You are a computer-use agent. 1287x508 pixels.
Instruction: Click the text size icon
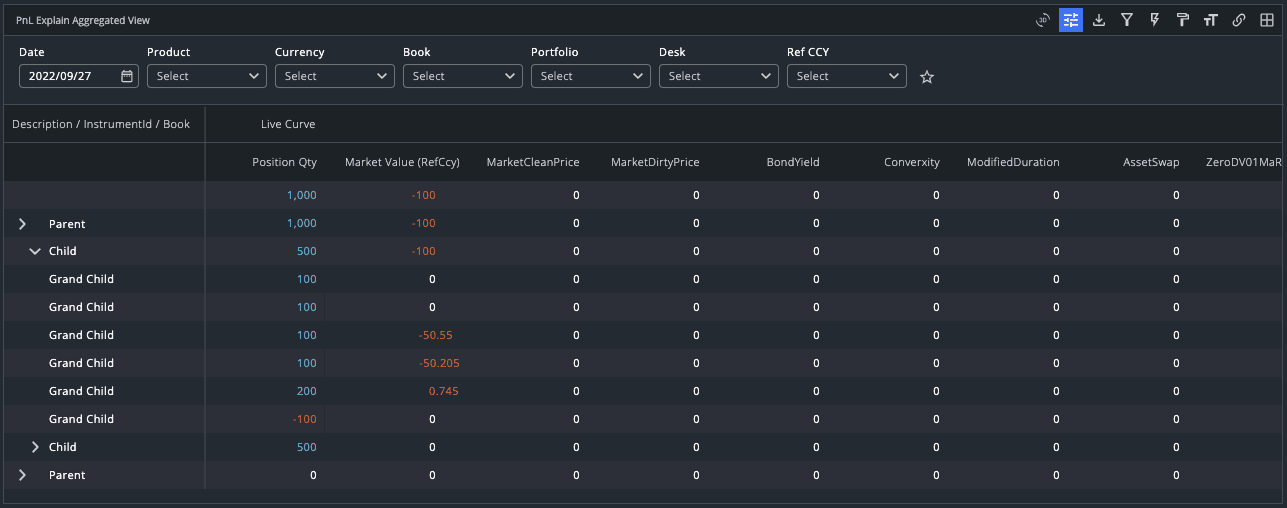1211,20
